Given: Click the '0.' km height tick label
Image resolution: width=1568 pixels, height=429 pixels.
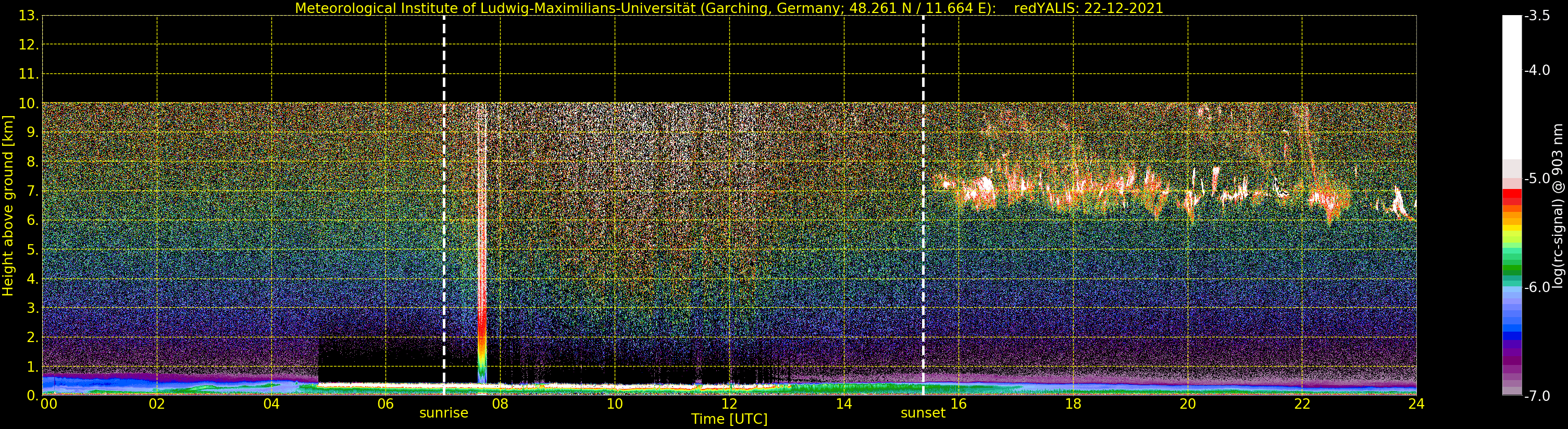Looking at the screenshot, I should 33,396.
